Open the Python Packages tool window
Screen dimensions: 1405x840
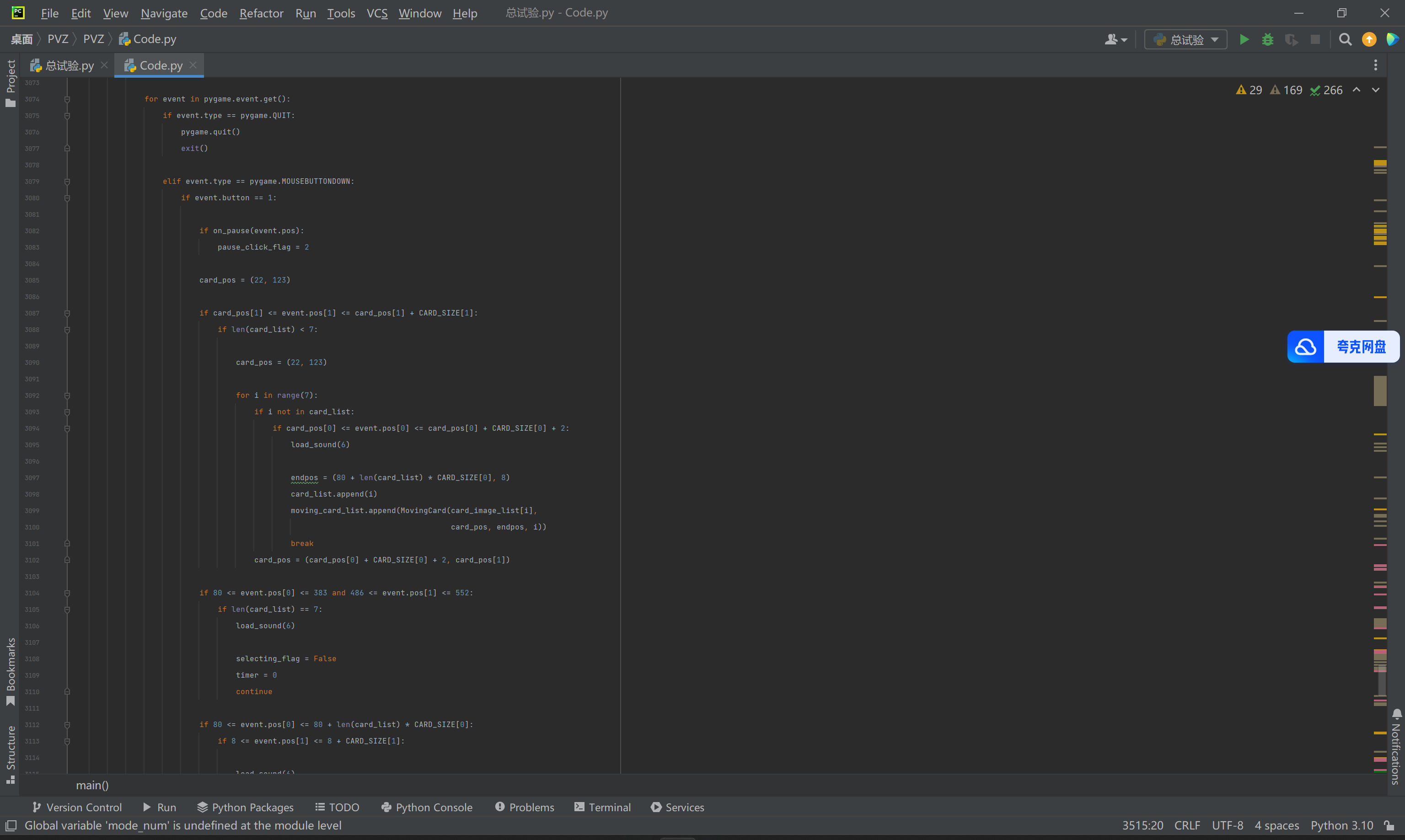click(x=245, y=807)
